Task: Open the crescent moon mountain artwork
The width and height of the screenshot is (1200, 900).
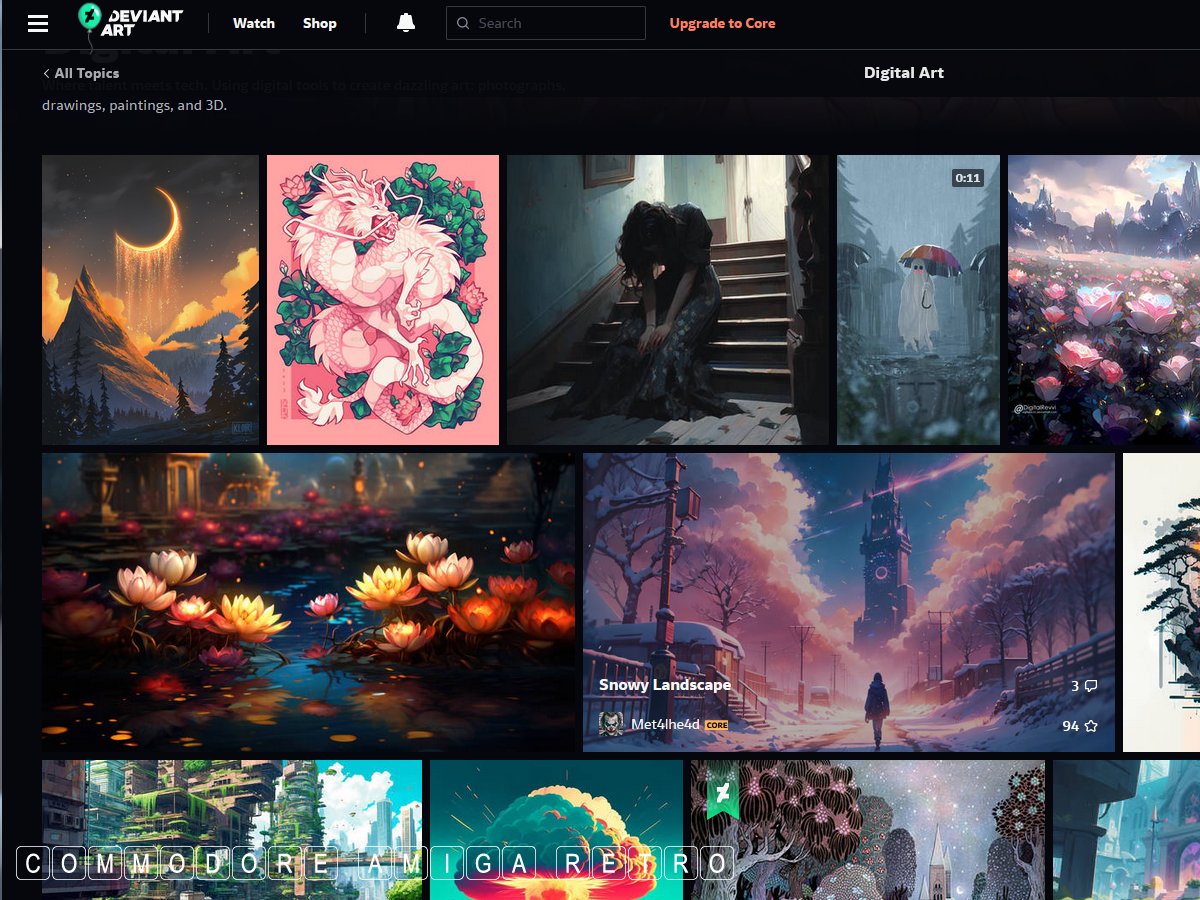Action: point(150,300)
